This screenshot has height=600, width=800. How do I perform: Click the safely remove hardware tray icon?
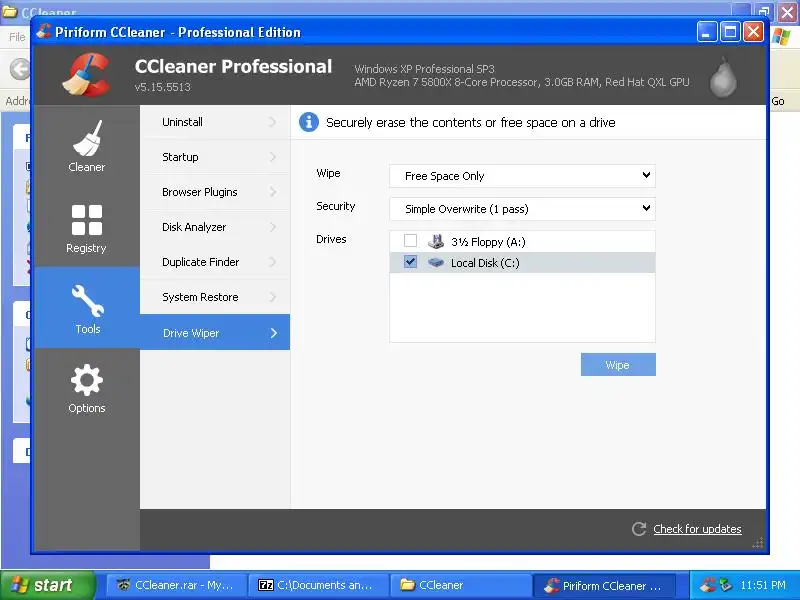coord(725,585)
